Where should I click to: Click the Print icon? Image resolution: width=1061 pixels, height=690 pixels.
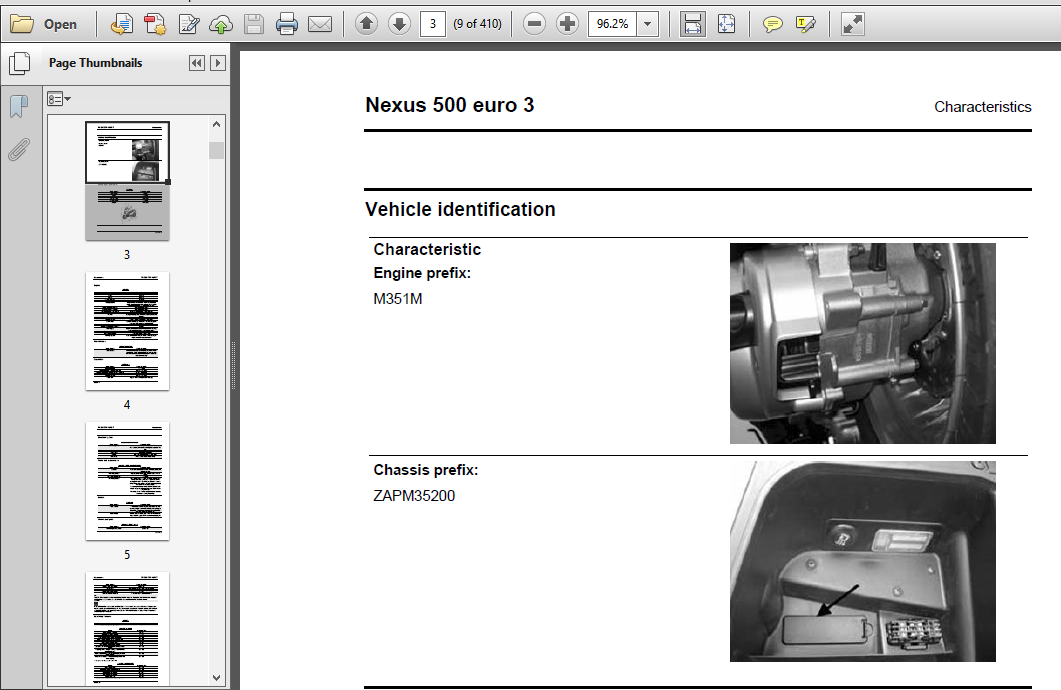coord(287,24)
